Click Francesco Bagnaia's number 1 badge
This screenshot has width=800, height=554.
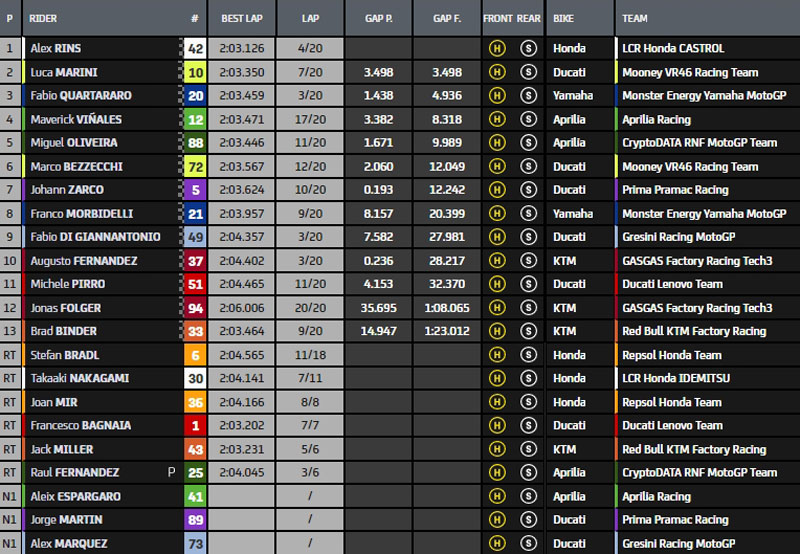point(196,425)
